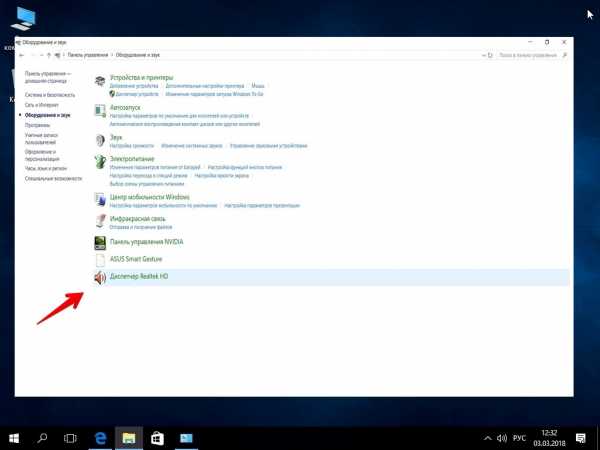600x450 pixels.
Task: Click the search magnifier in Control Panel
Action: click(x=565, y=55)
